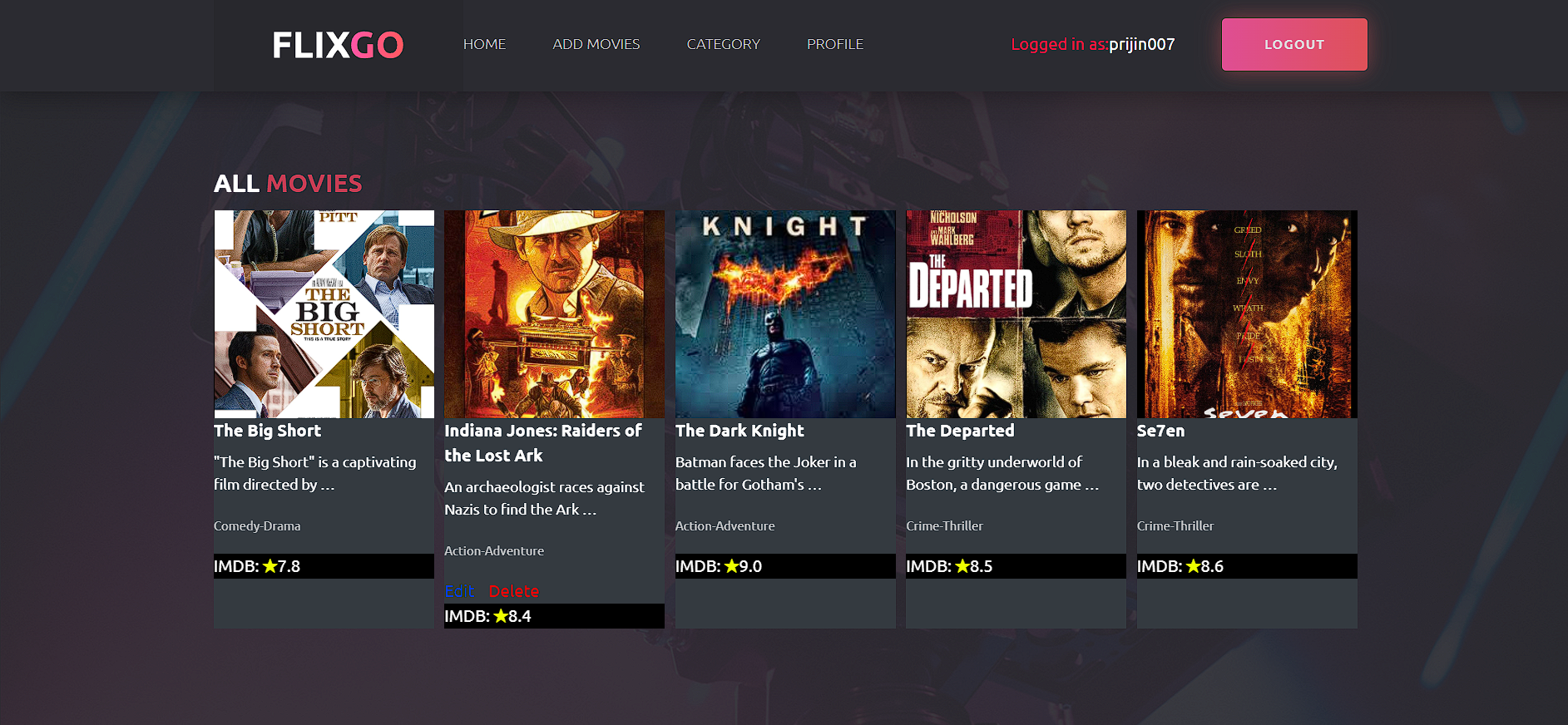Click The Dark Knight poster
The width and height of the screenshot is (1568, 725).
784,313
